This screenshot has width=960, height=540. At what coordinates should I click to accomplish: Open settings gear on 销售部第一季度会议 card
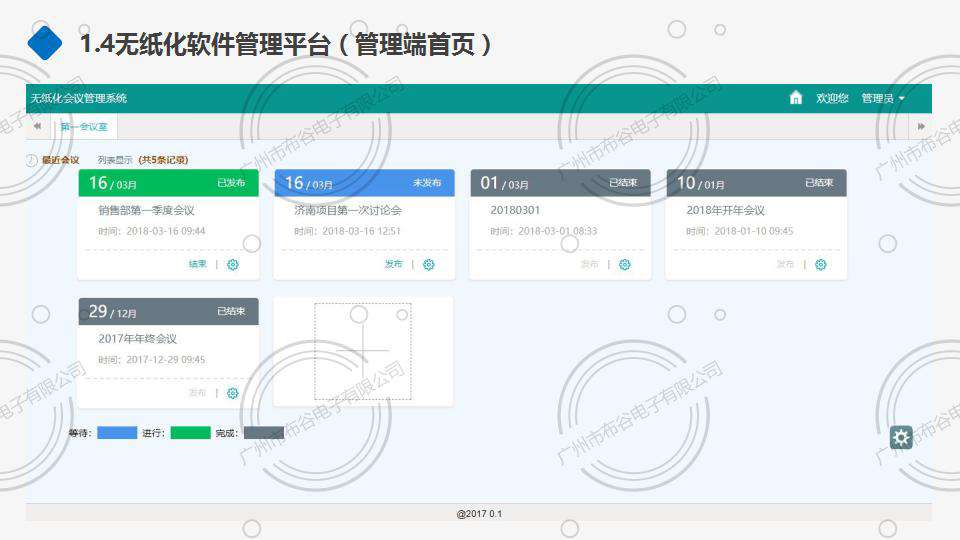coord(233,264)
